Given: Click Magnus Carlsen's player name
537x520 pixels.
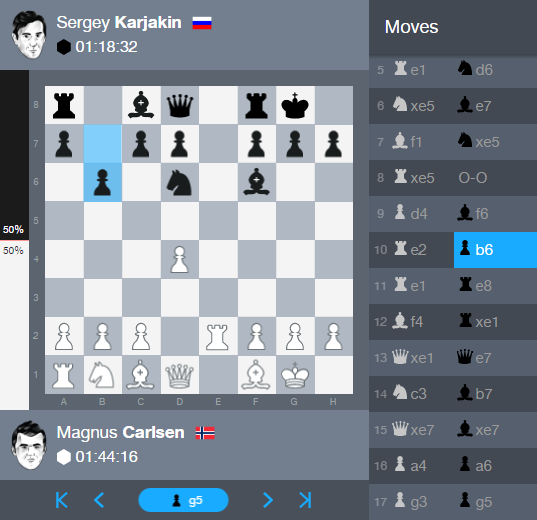Looking at the screenshot, I should coord(121,432).
